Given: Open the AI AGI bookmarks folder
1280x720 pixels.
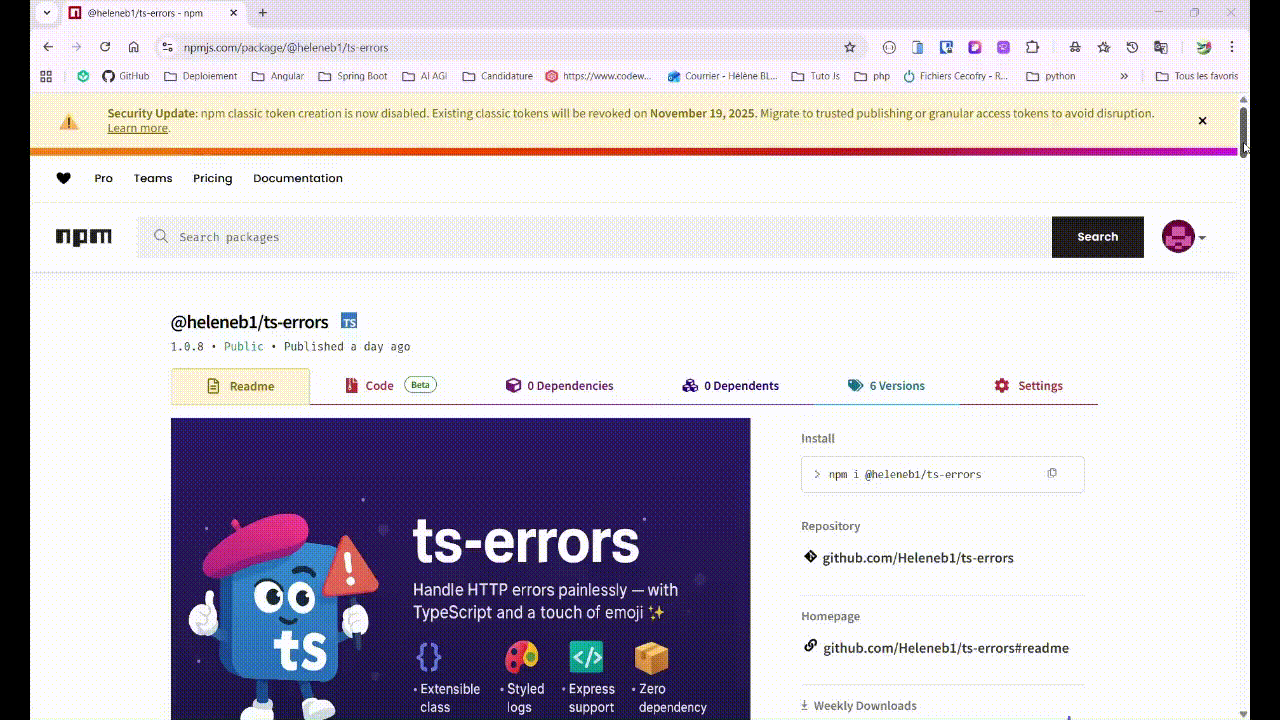Looking at the screenshot, I should click(x=424, y=76).
